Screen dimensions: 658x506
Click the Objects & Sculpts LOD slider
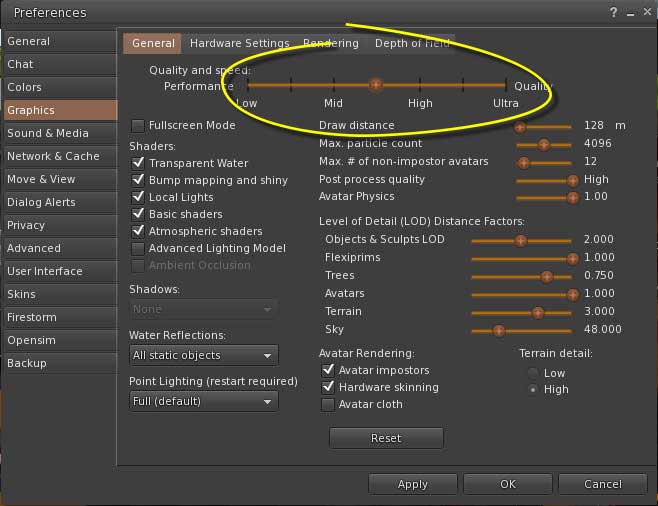click(x=521, y=240)
